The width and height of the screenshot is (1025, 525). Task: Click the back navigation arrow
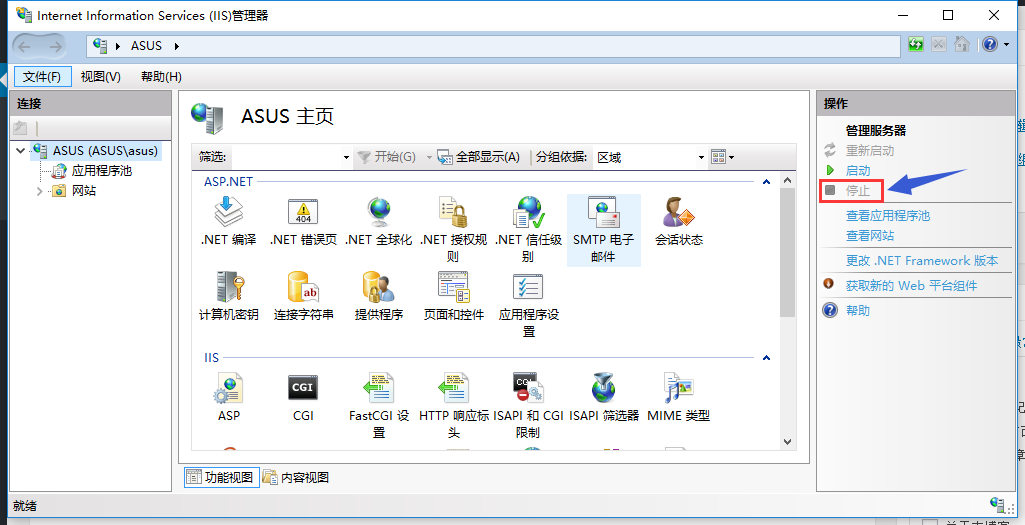[x=25, y=46]
